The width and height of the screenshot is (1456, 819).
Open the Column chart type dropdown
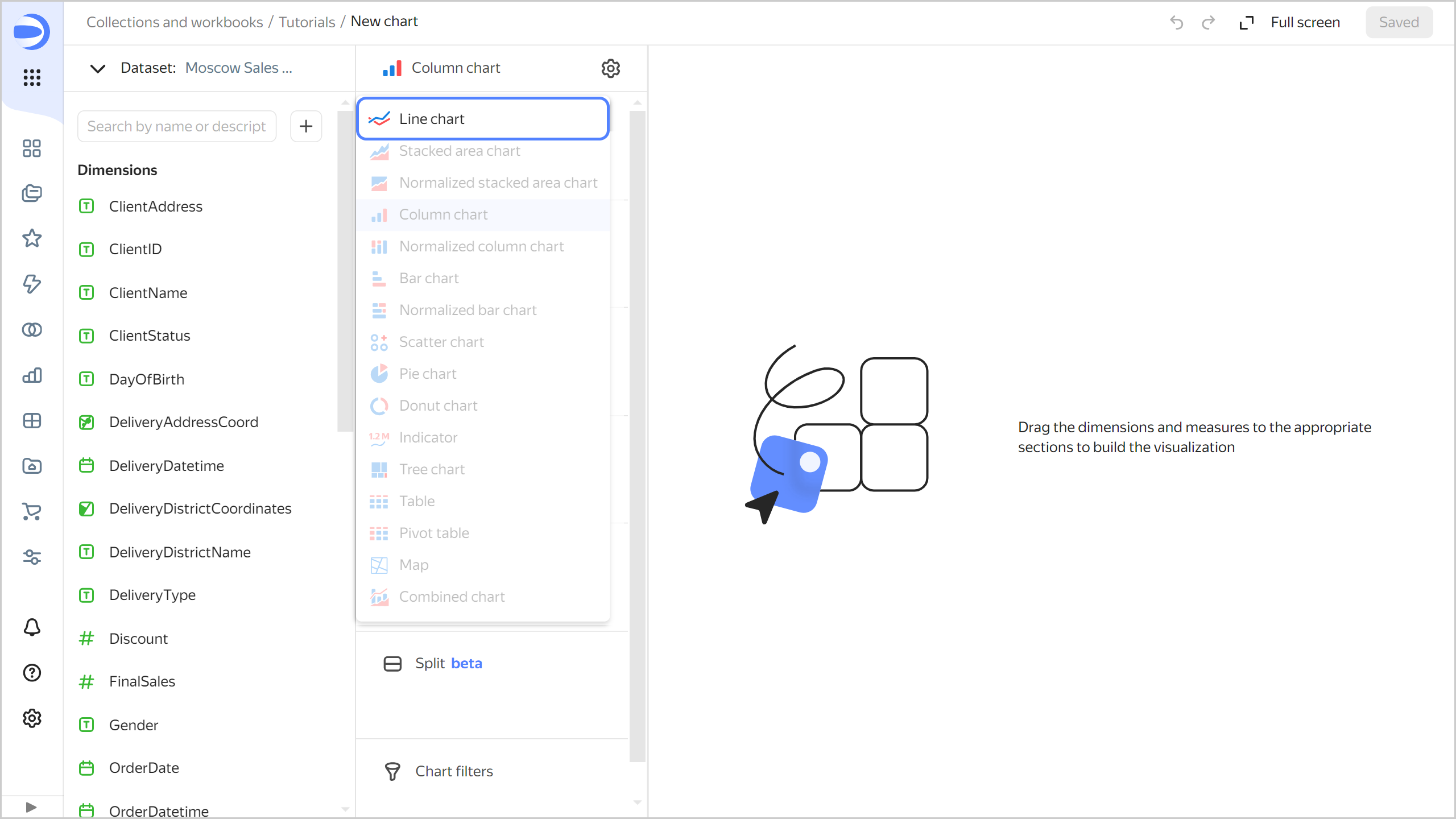pyautogui.click(x=455, y=68)
